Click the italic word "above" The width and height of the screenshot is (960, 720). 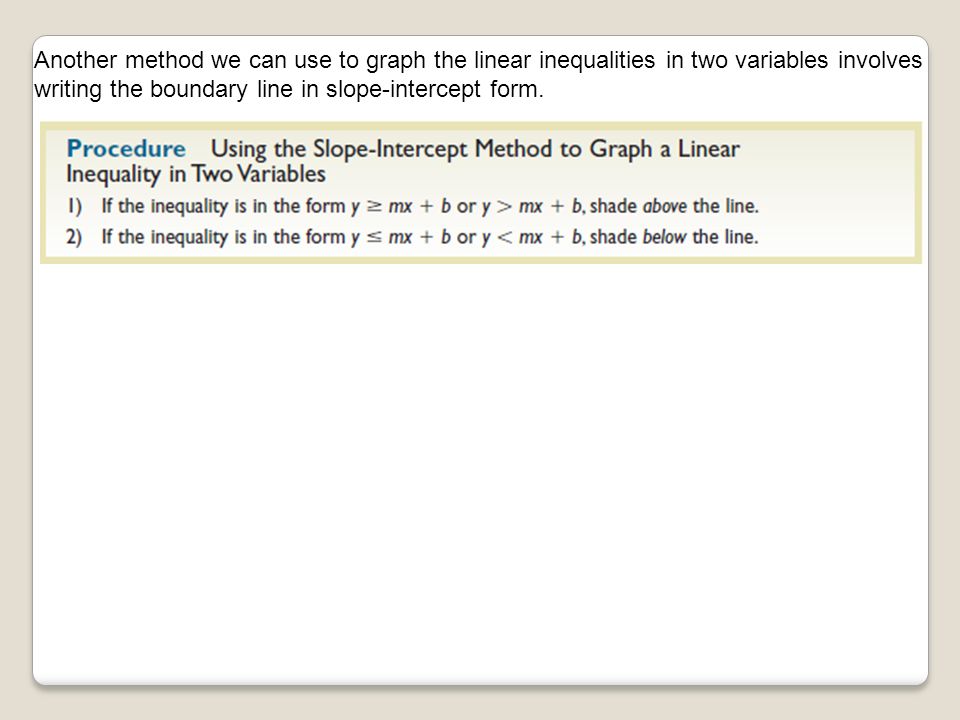coord(664,206)
